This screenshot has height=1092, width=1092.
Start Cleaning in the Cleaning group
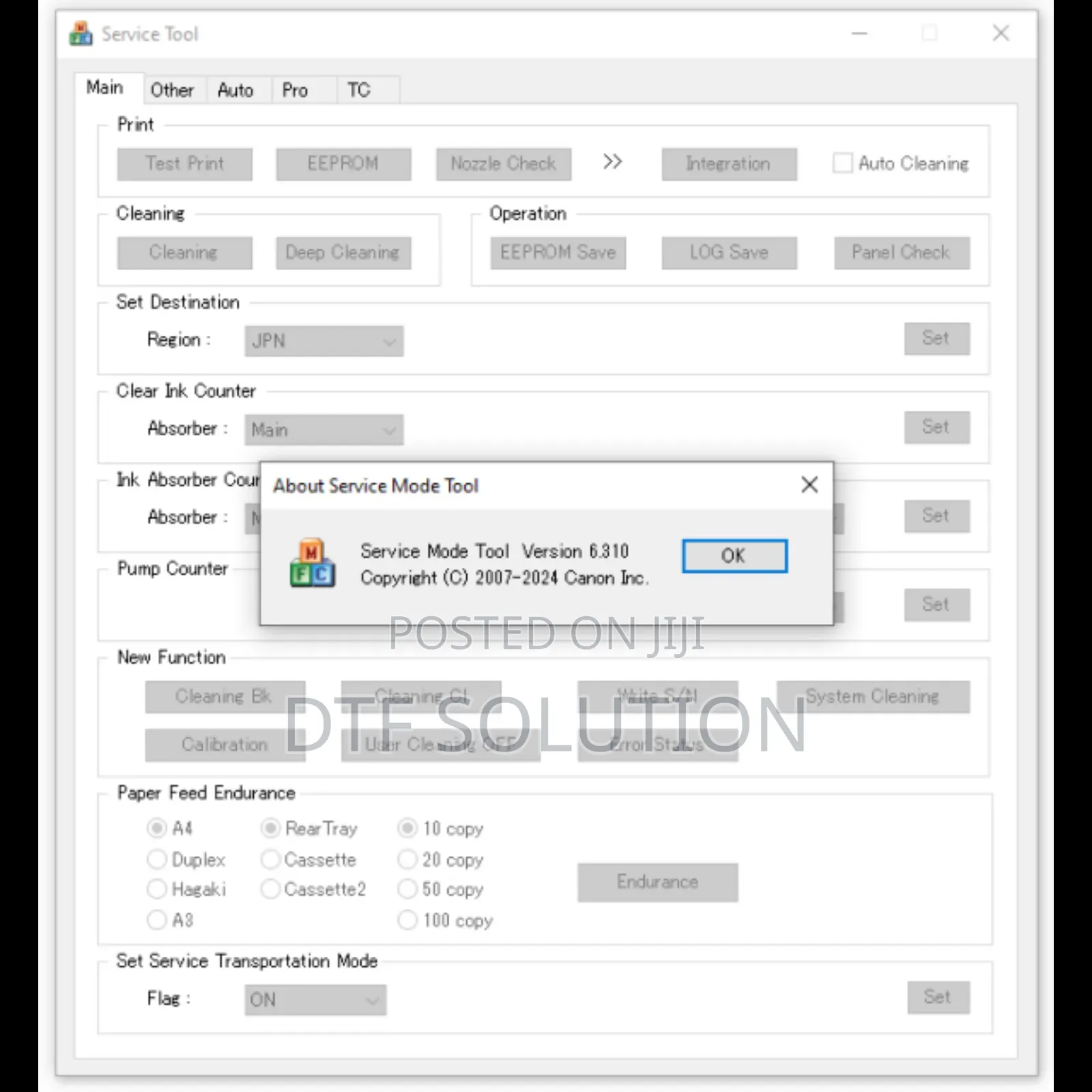(x=184, y=253)
